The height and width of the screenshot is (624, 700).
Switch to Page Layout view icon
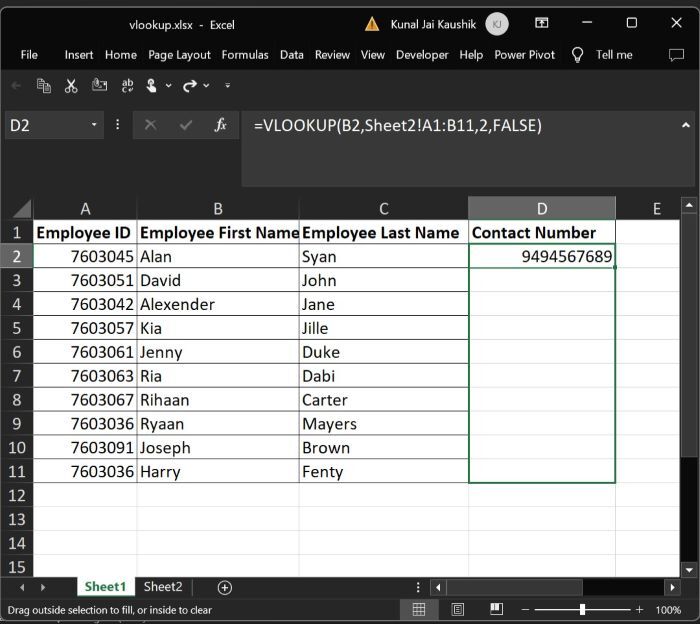pyautogui.click(x=458, y=609)
